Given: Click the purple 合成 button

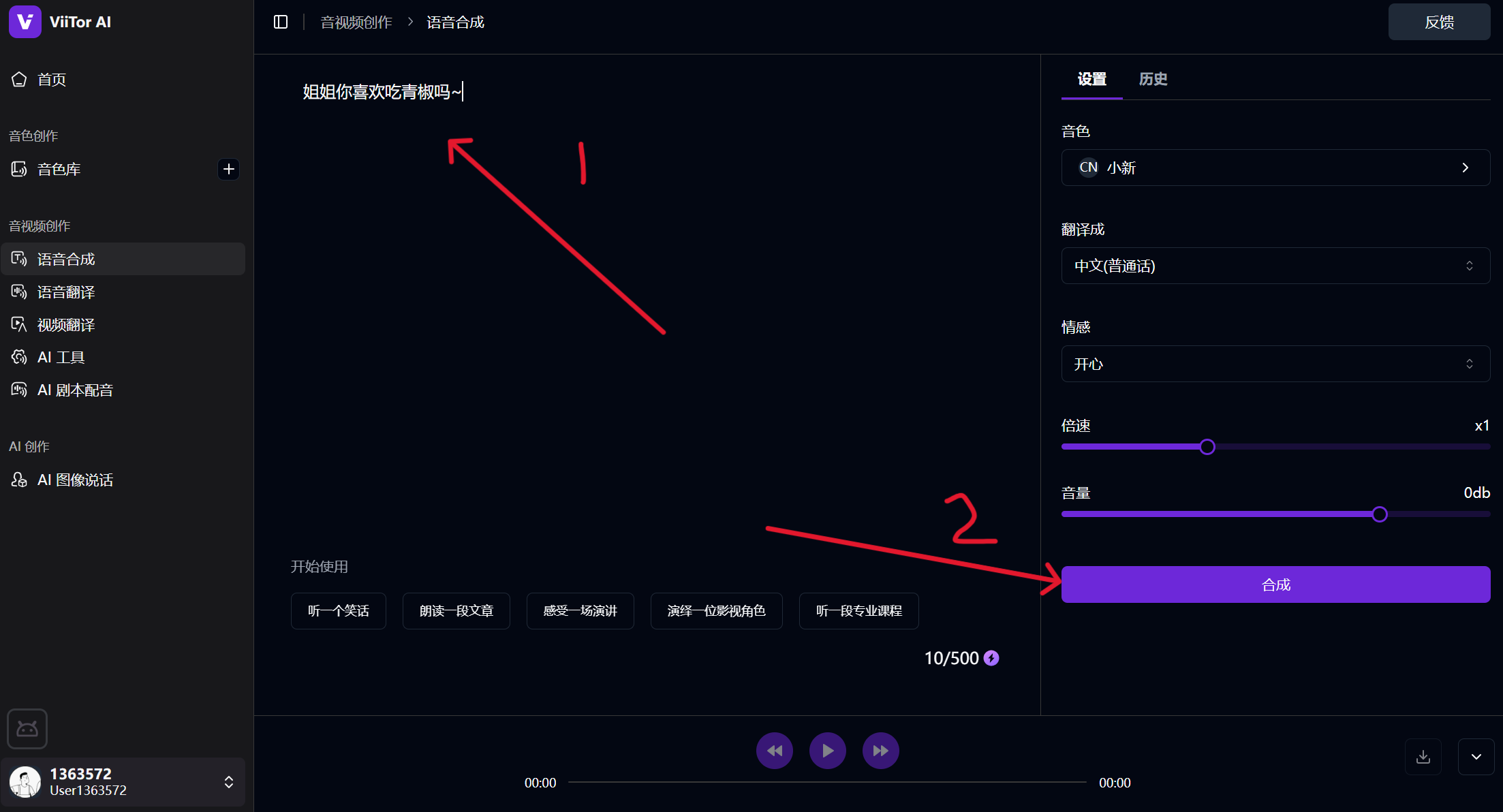Looking at the screenshot, I should pos(1275,584).
